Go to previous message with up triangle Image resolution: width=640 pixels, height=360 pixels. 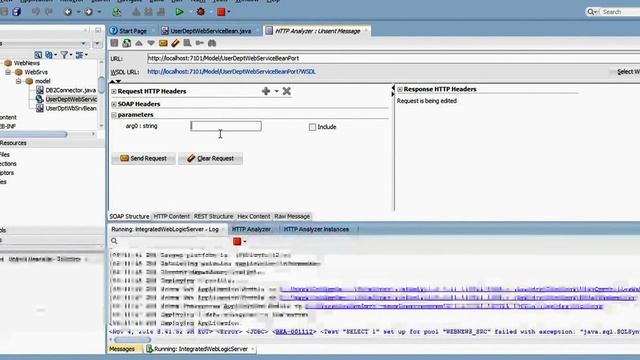139,43
